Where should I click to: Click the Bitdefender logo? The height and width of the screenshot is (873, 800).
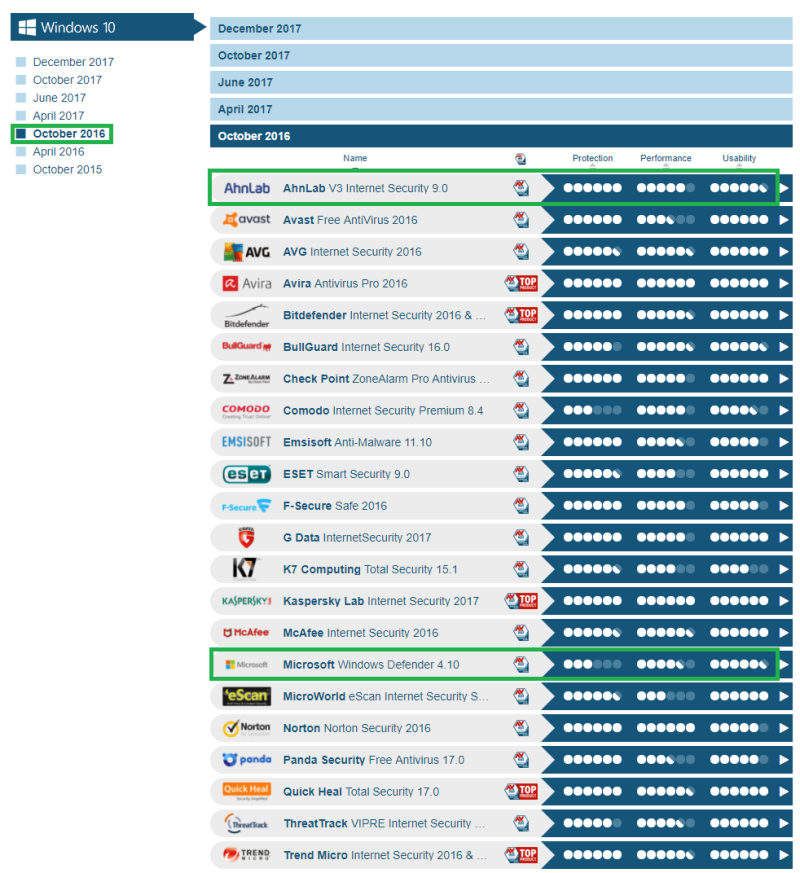point(247,316)
